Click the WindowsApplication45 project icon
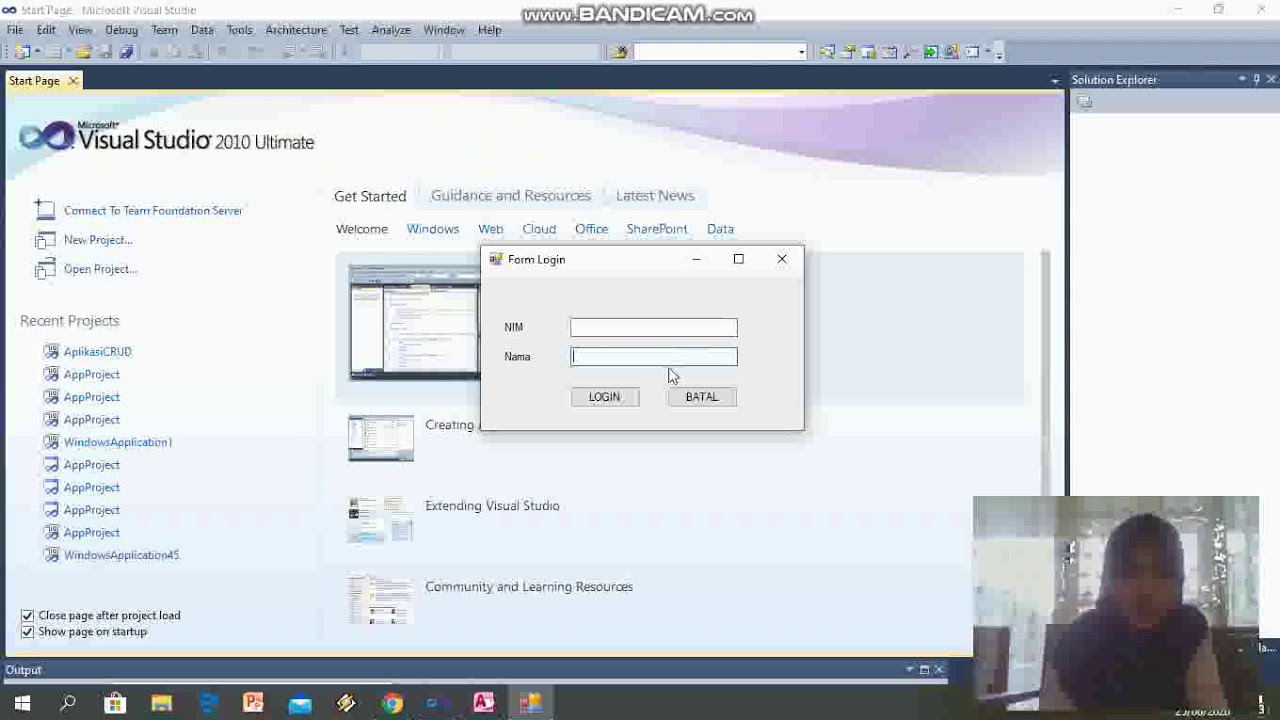1280x720 pixels. pos(51,555)
